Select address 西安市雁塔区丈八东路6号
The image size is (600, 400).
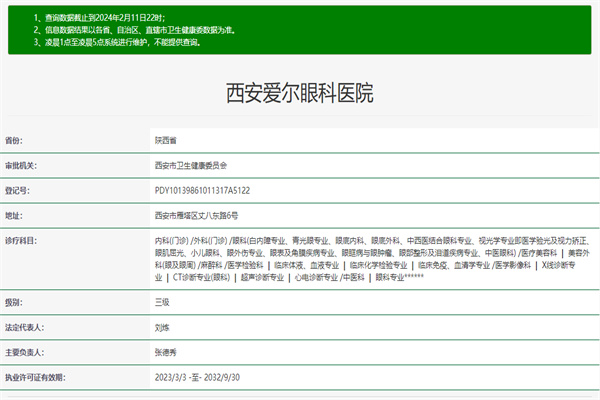(196, 216)
